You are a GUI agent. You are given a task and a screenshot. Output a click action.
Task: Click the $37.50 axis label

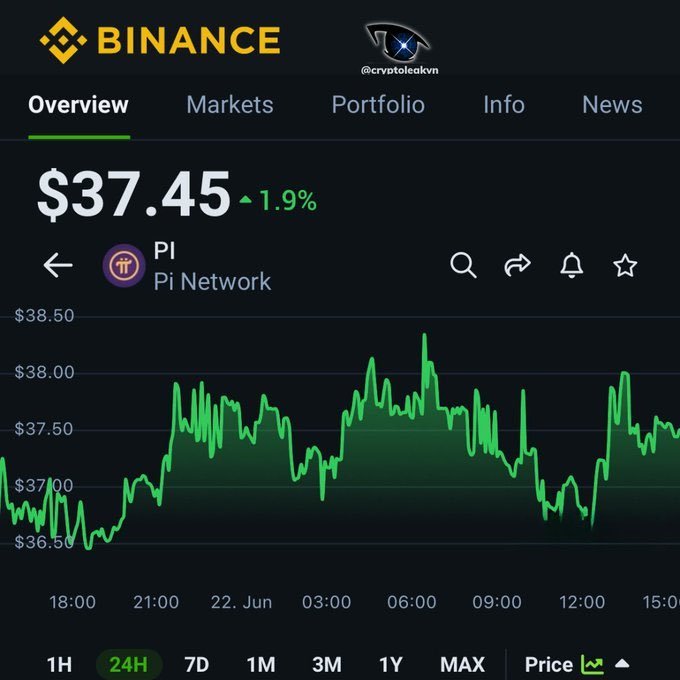point(44,428)
